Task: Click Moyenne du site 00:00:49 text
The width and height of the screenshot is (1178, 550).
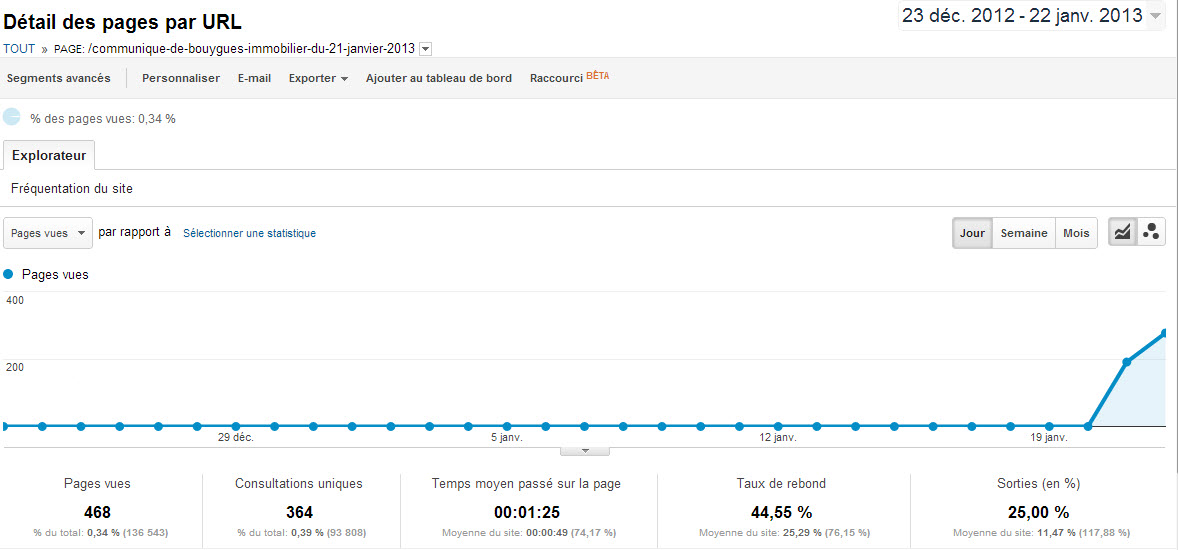Action: click(x=527, y=533)
